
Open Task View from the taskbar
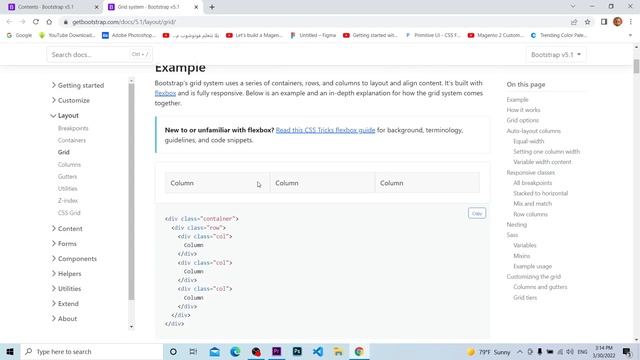[x=193, y=351]
